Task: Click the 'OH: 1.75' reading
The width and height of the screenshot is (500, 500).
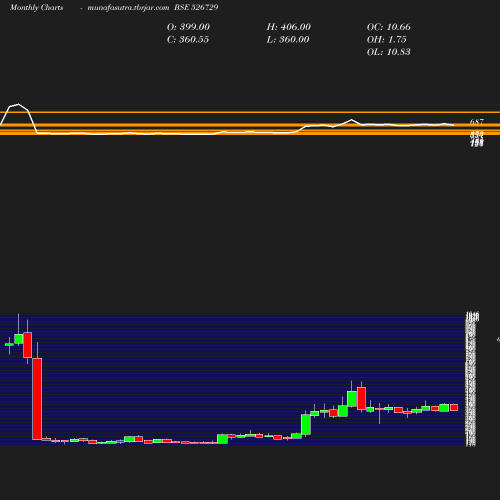Action: (386, 40)
